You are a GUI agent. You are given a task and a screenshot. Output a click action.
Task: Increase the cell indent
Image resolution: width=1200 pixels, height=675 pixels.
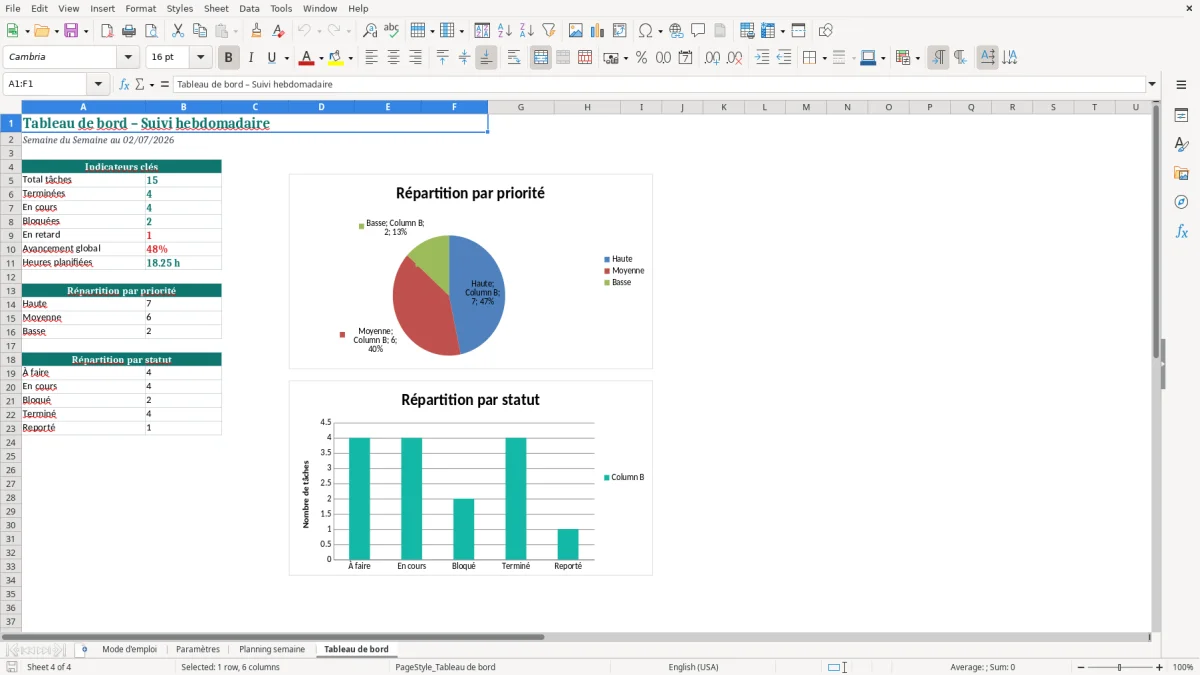pos(762,58)
